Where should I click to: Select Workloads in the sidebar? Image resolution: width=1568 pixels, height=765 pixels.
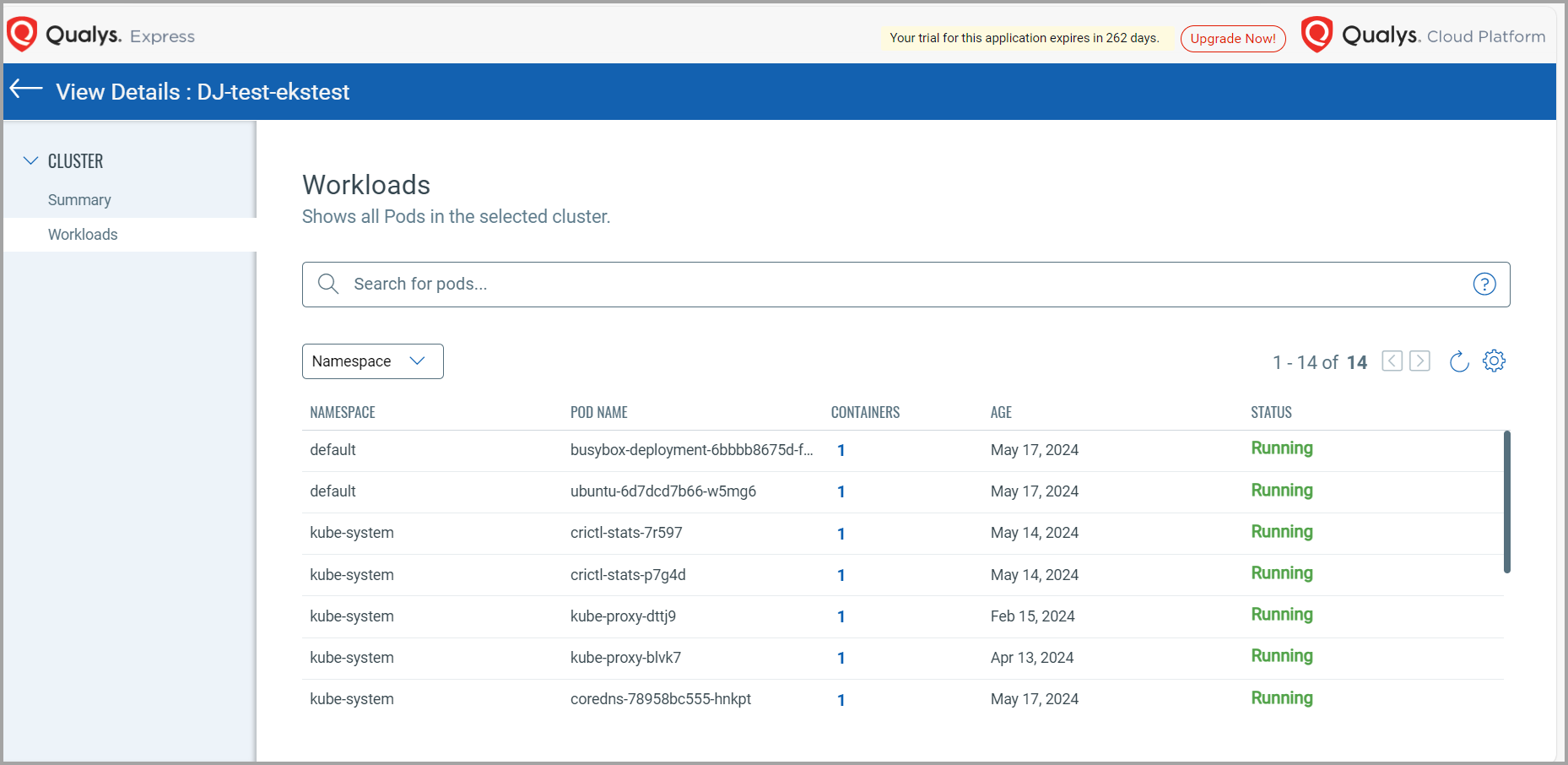(x=83, y=235)
